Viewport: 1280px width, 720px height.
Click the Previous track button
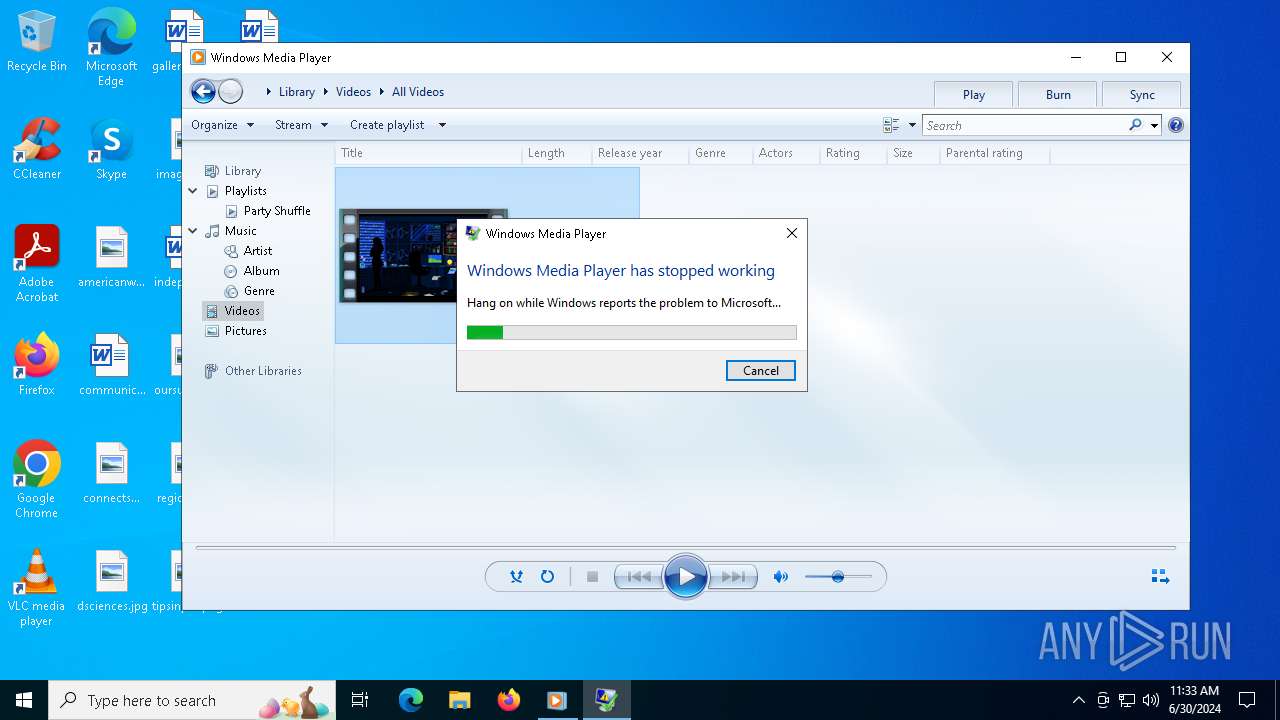[638, 577]
